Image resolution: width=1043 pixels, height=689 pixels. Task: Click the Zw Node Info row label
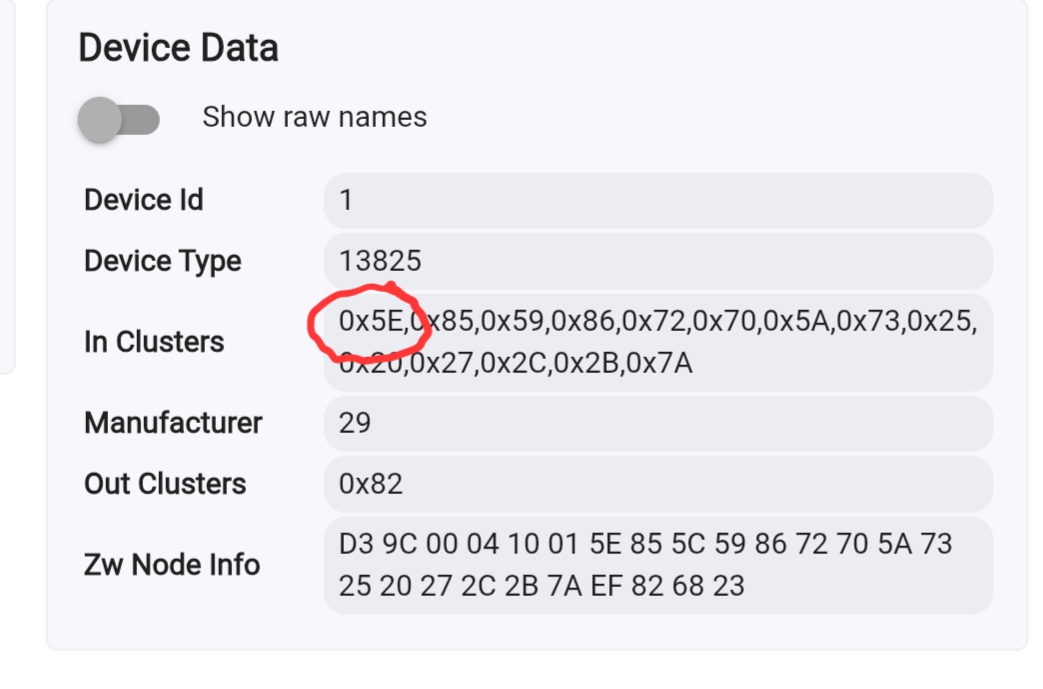pyautogui.click(x=172, y=565)
